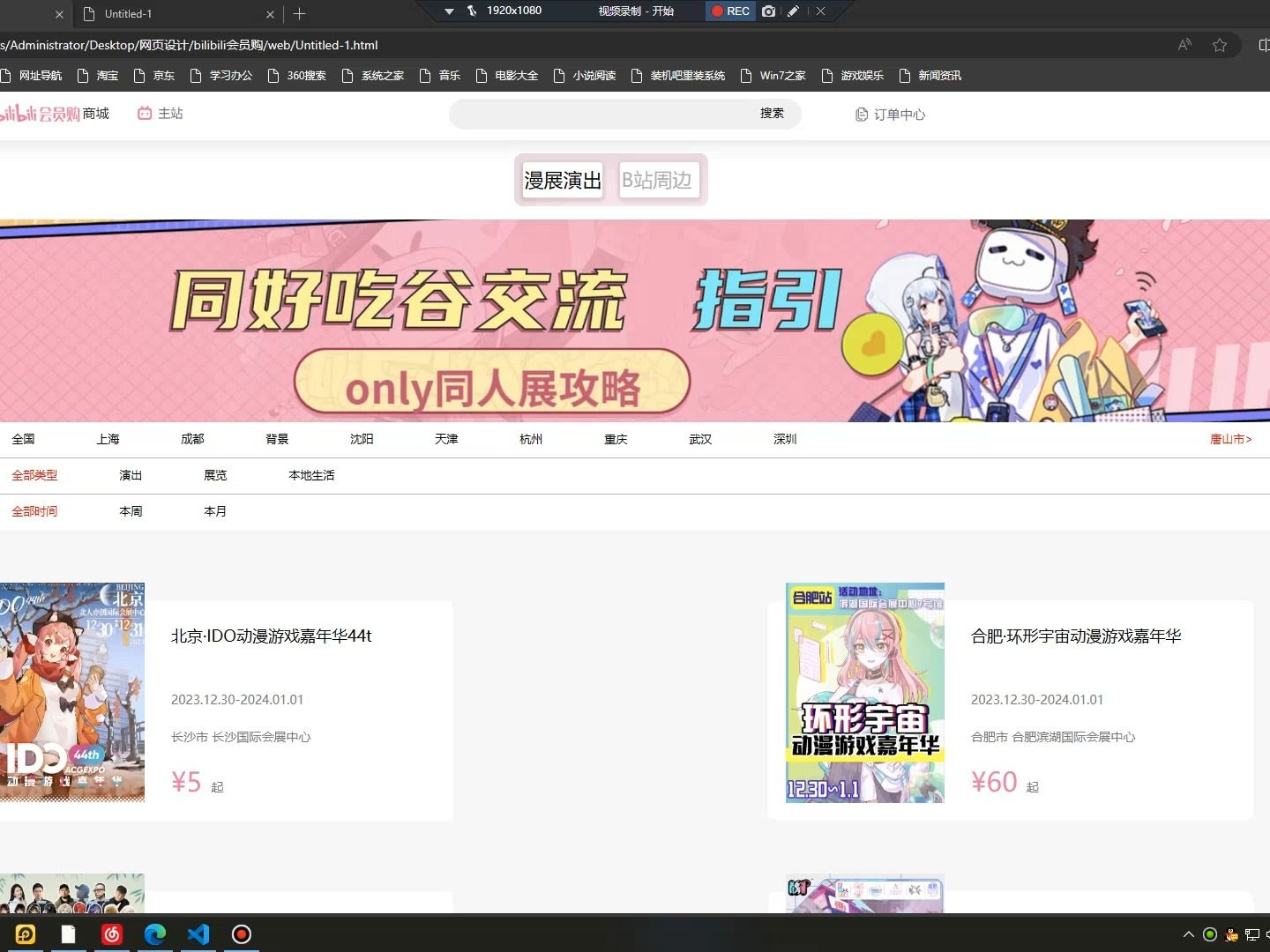Viewport: 1270px width, 952px height.
Task: Select the 漫展演出 tab
Action: coord(563,181)
